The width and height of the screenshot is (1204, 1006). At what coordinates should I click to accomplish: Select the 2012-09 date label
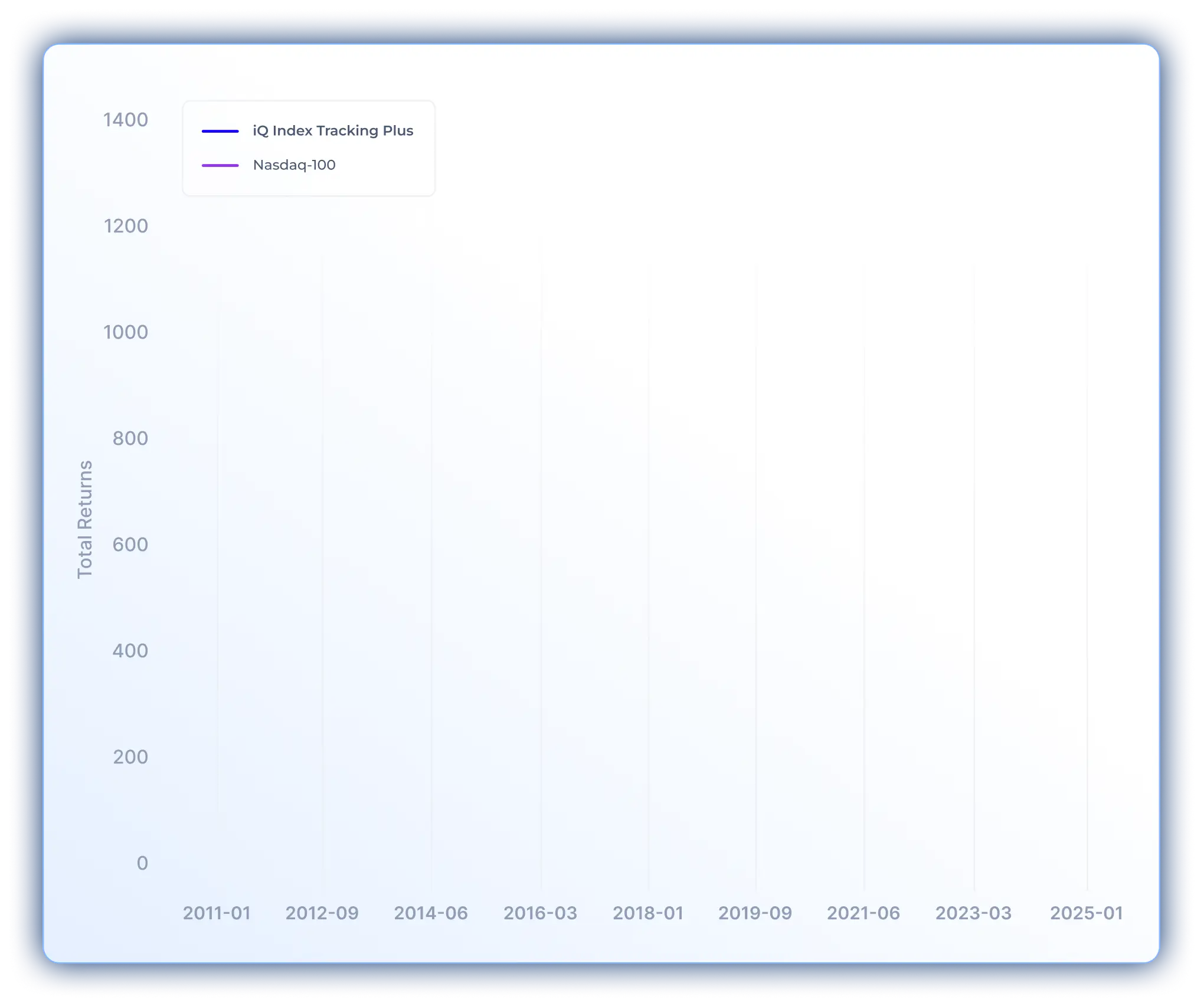point(322,913)
